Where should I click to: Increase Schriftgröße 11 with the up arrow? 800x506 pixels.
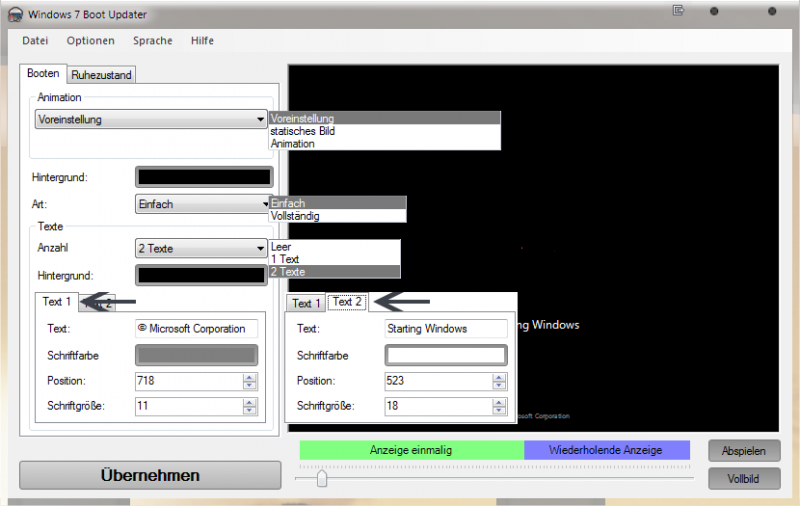tap(249, 402)
